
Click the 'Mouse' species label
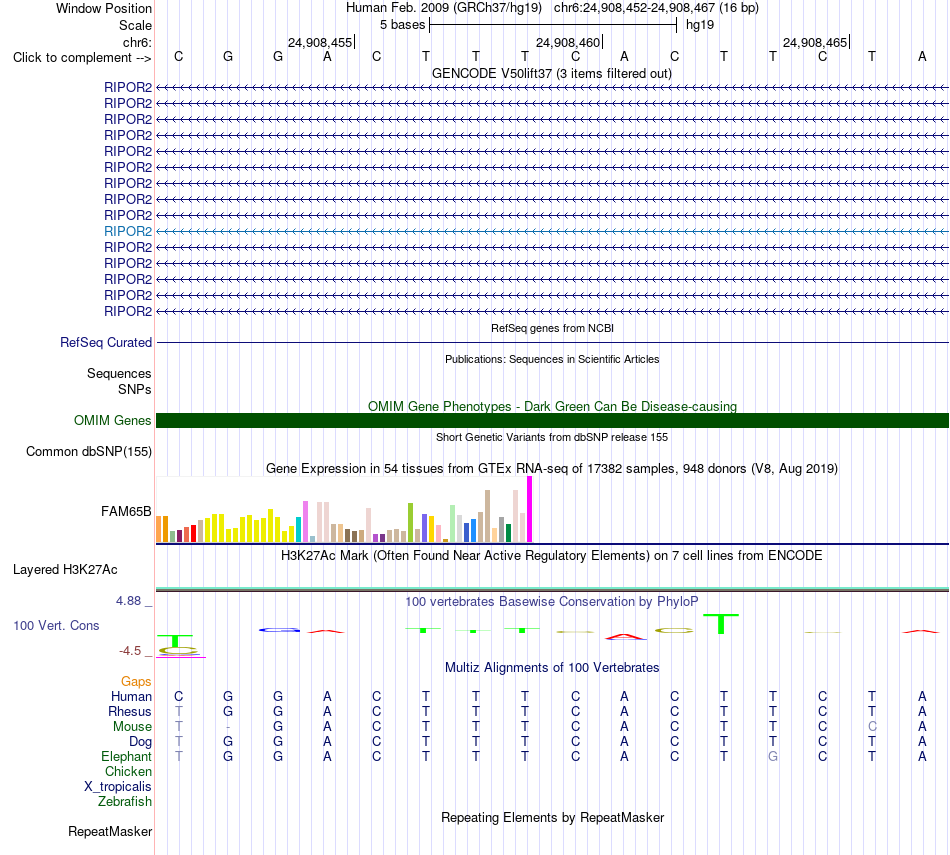(132, 727)
